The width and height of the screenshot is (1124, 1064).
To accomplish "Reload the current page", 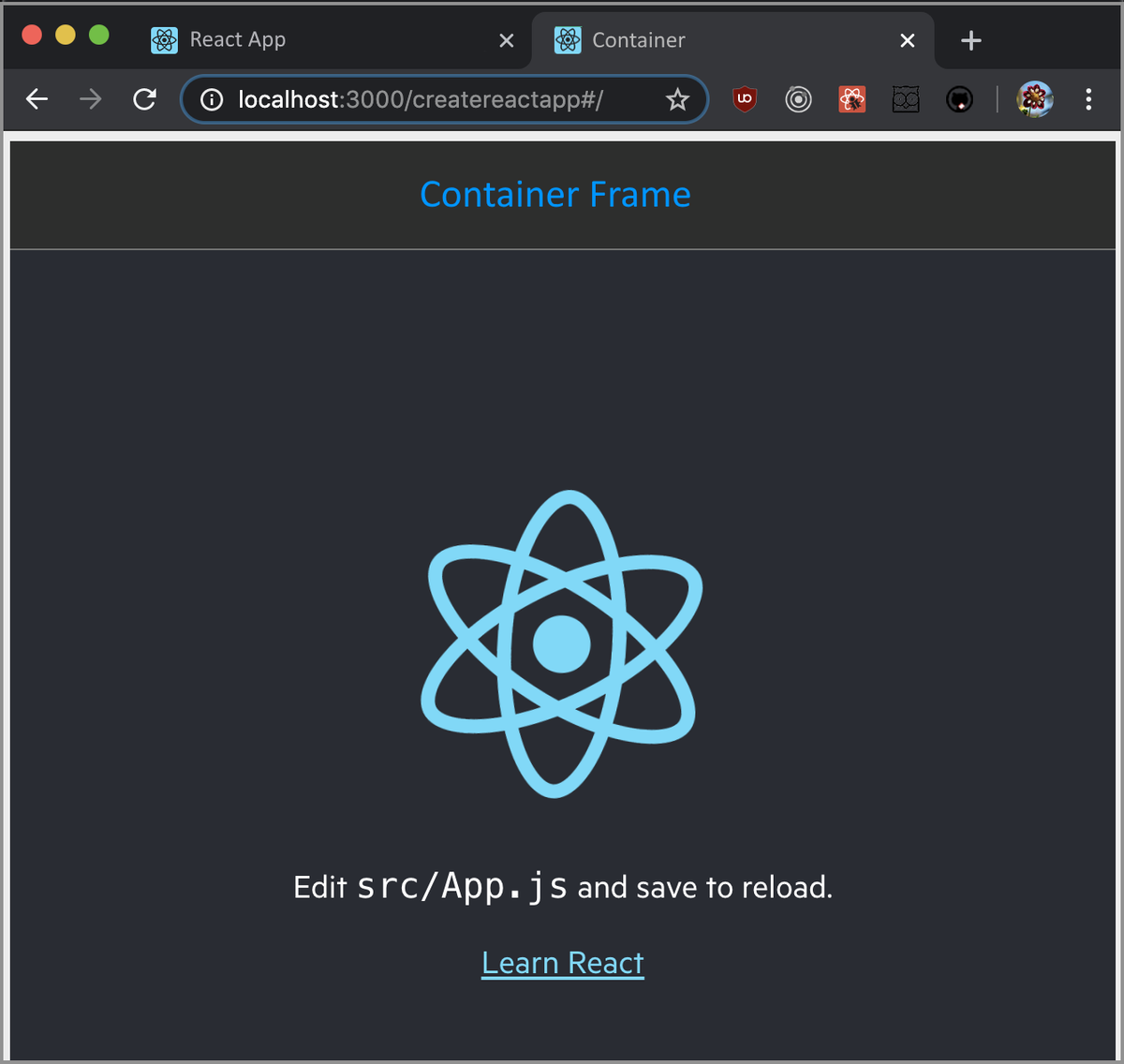I will coord(144,99).
